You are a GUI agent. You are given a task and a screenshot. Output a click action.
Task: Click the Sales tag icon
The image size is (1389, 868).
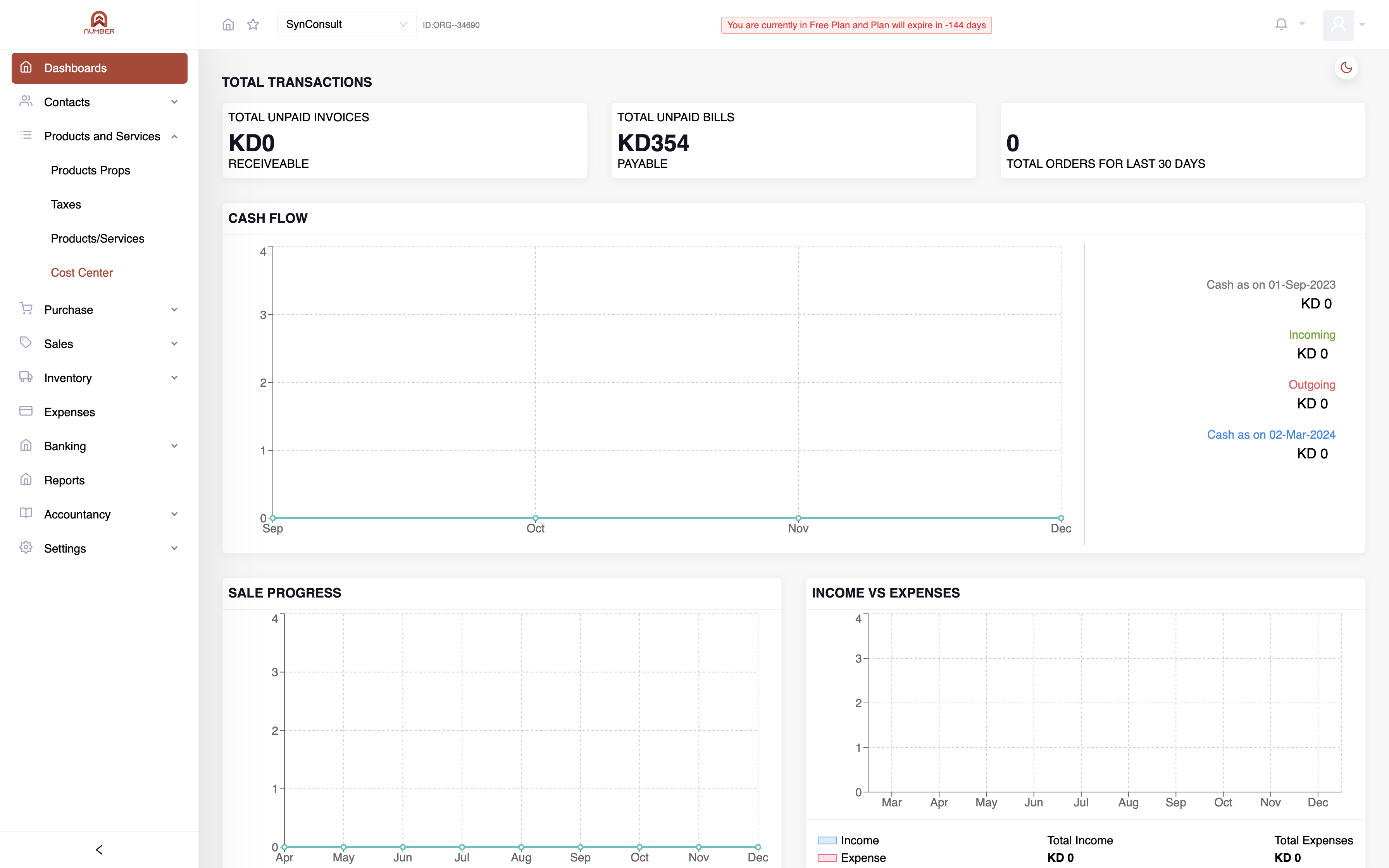pos(26,343)
